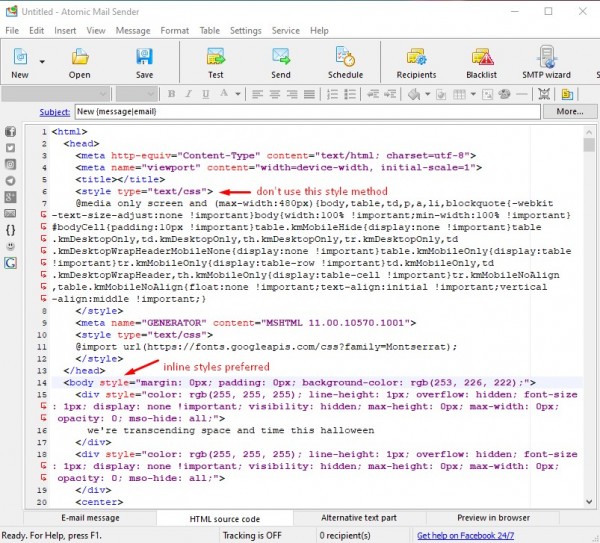Click the icon right of the fill arrow
600x543 pixels.
pos(441,94)
